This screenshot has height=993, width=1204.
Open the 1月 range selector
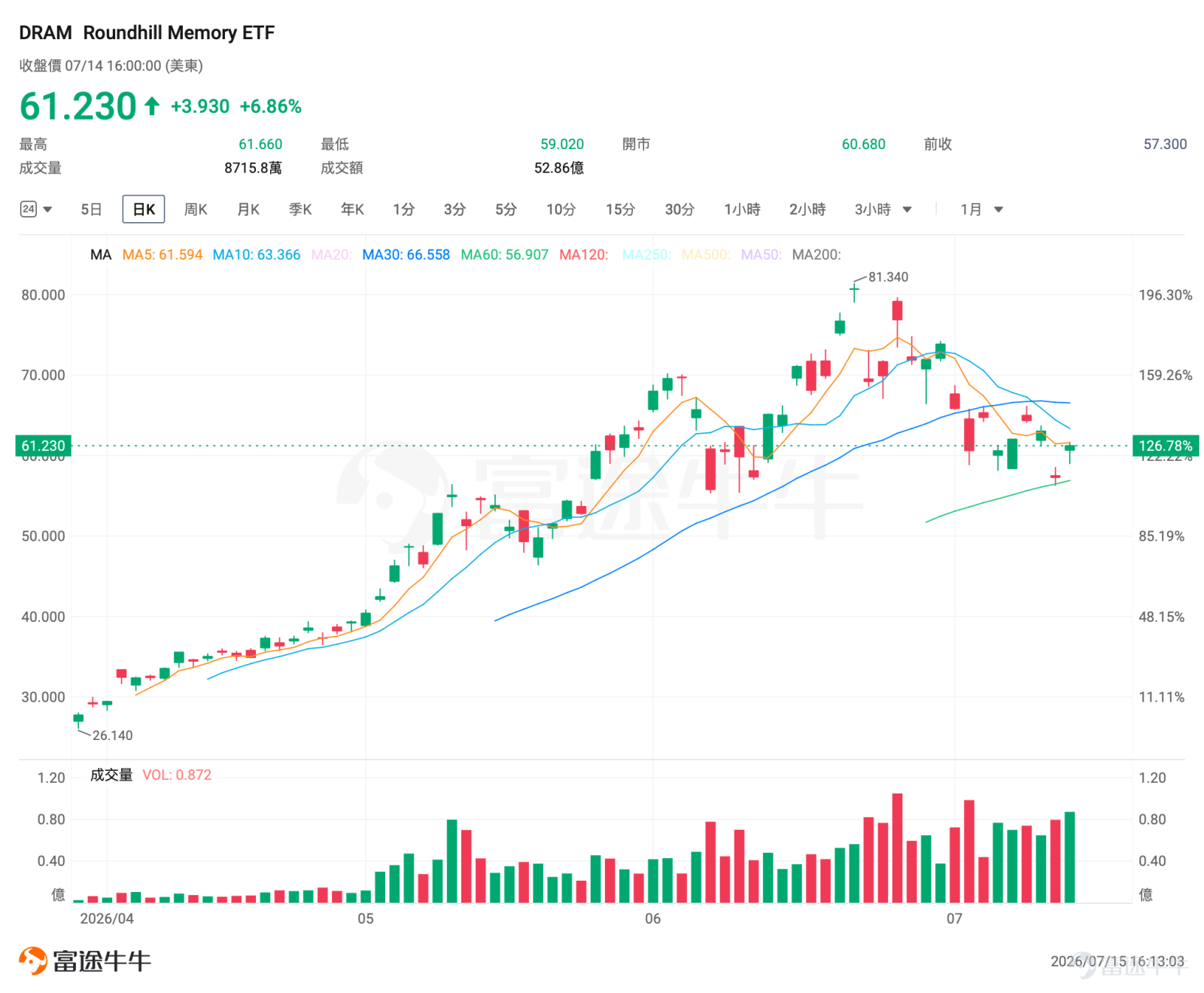971,209
